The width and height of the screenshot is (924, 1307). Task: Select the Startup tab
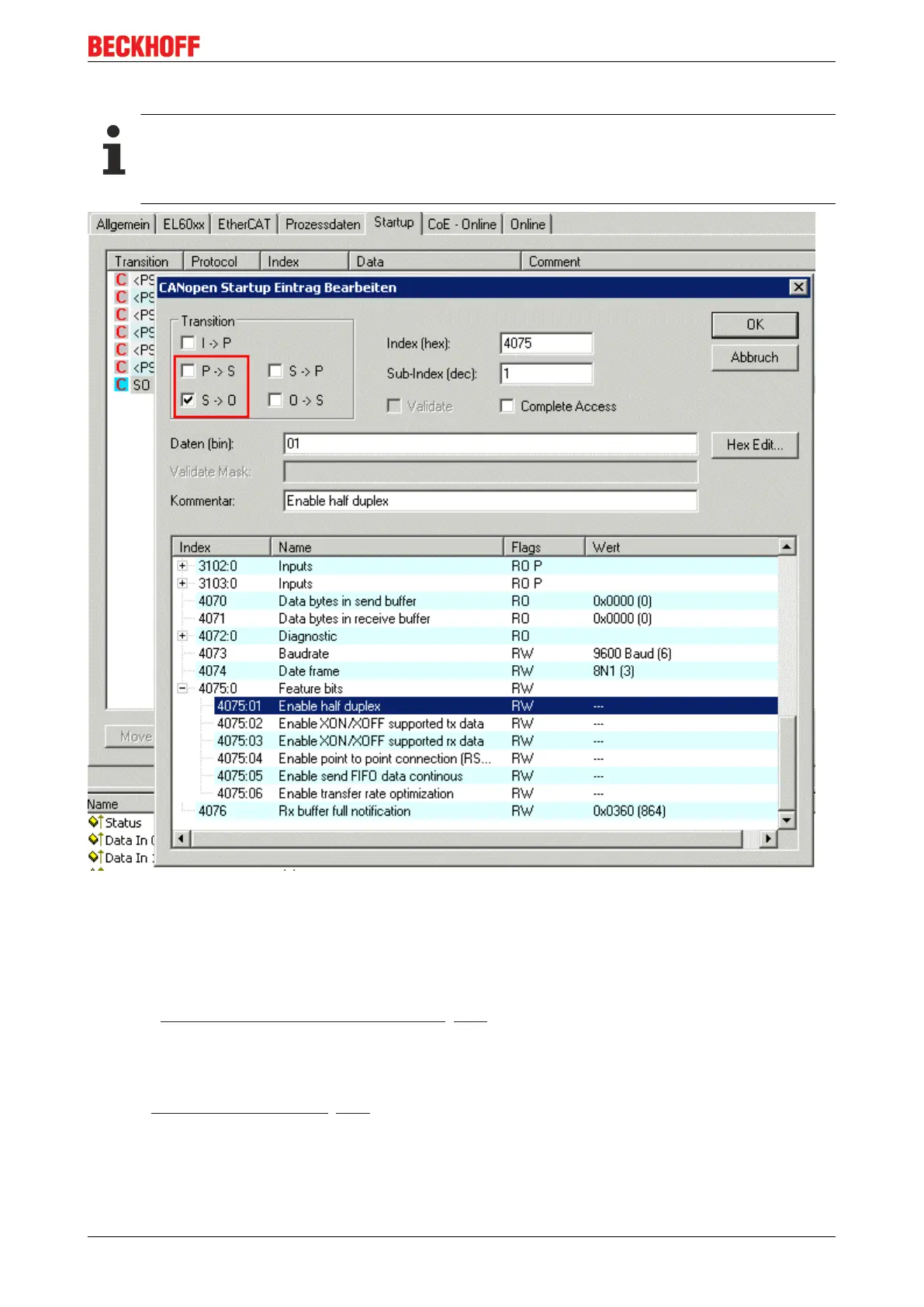point(394,223)
